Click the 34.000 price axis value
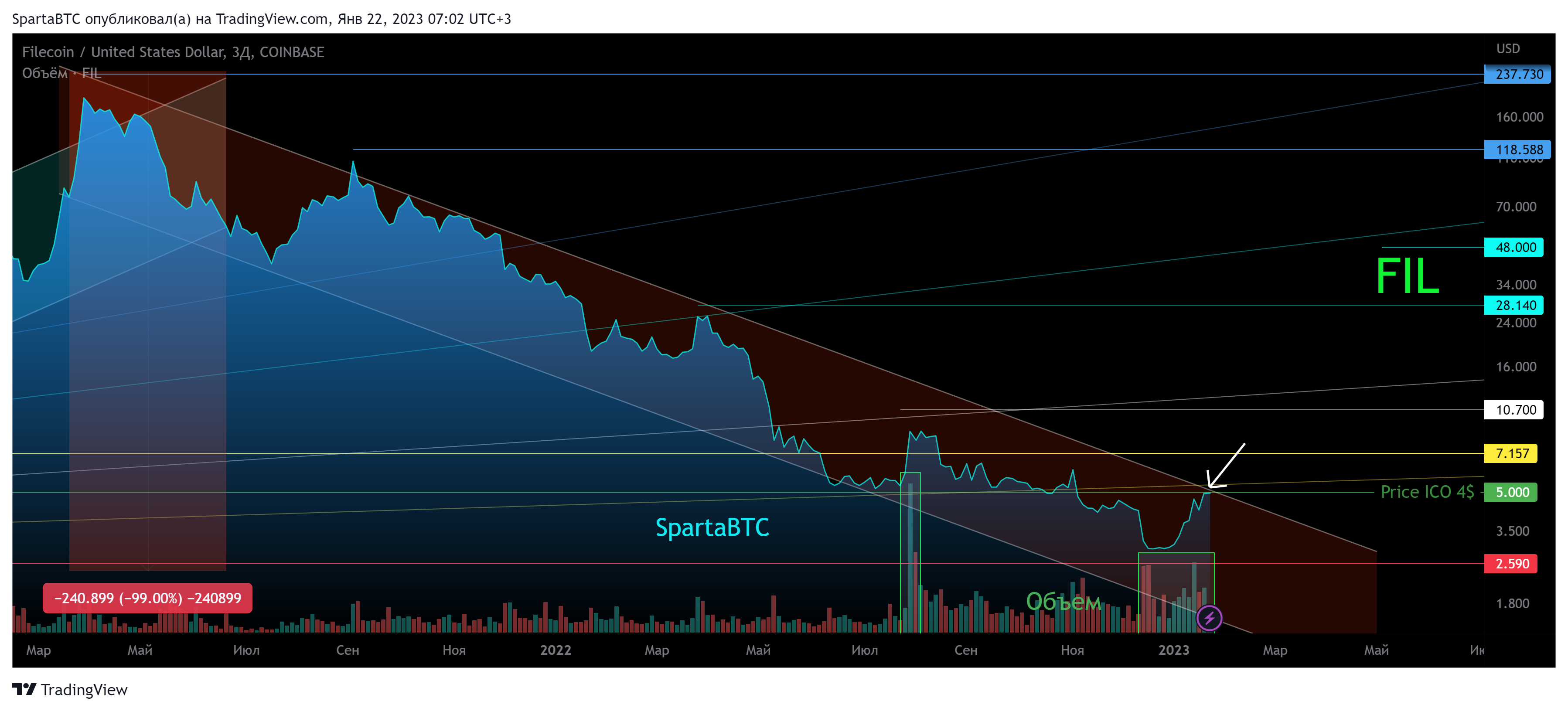 tap(1516, 285)
